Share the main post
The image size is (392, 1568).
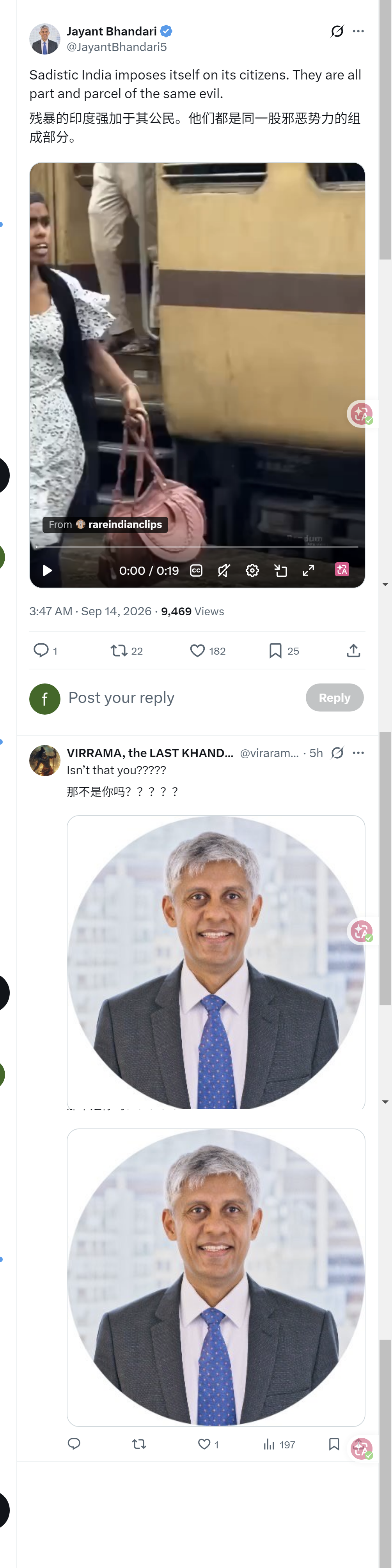pos(354,651)
